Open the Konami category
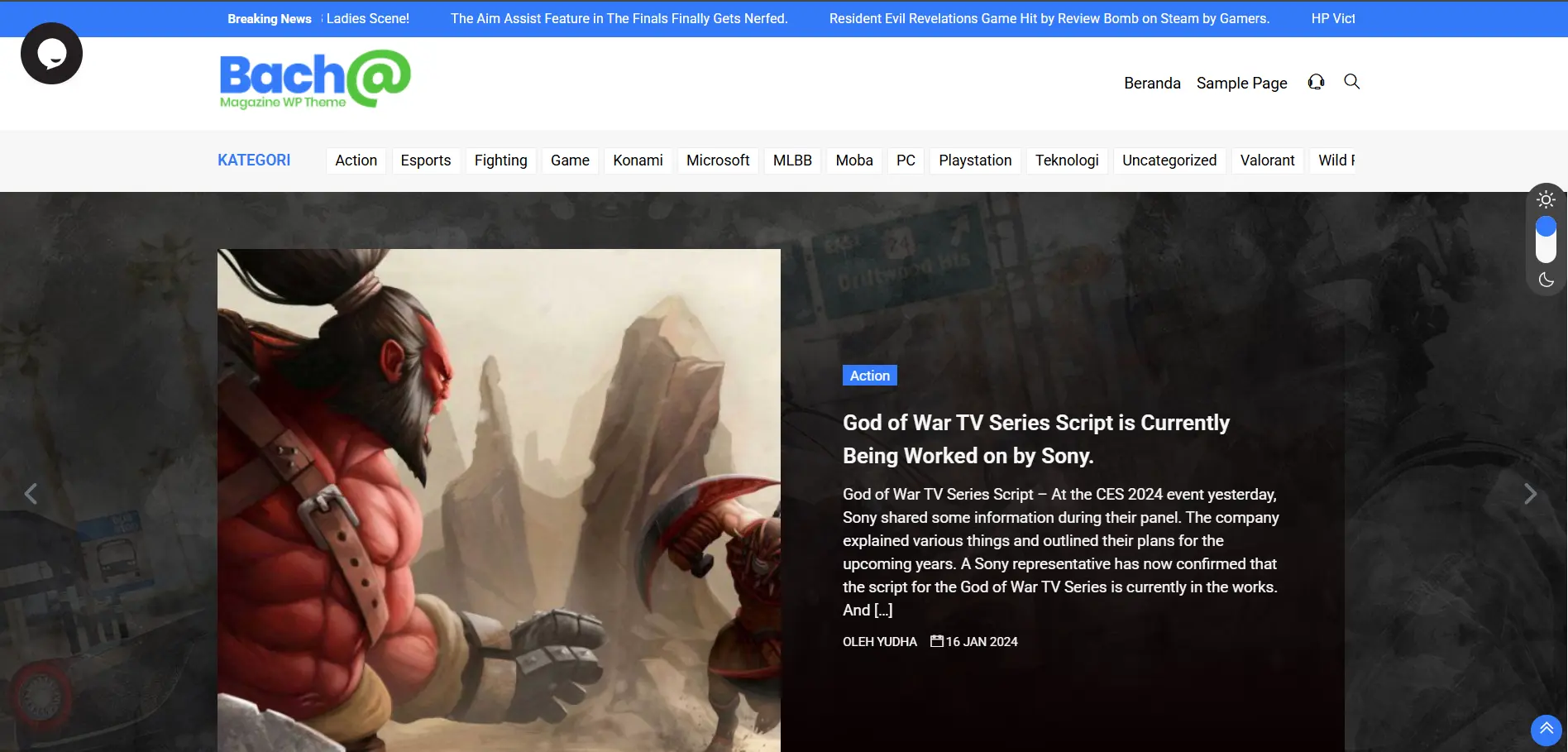The width and height of the screenshot is (1568, 752). pyautogui.click(x=638, y=160)
